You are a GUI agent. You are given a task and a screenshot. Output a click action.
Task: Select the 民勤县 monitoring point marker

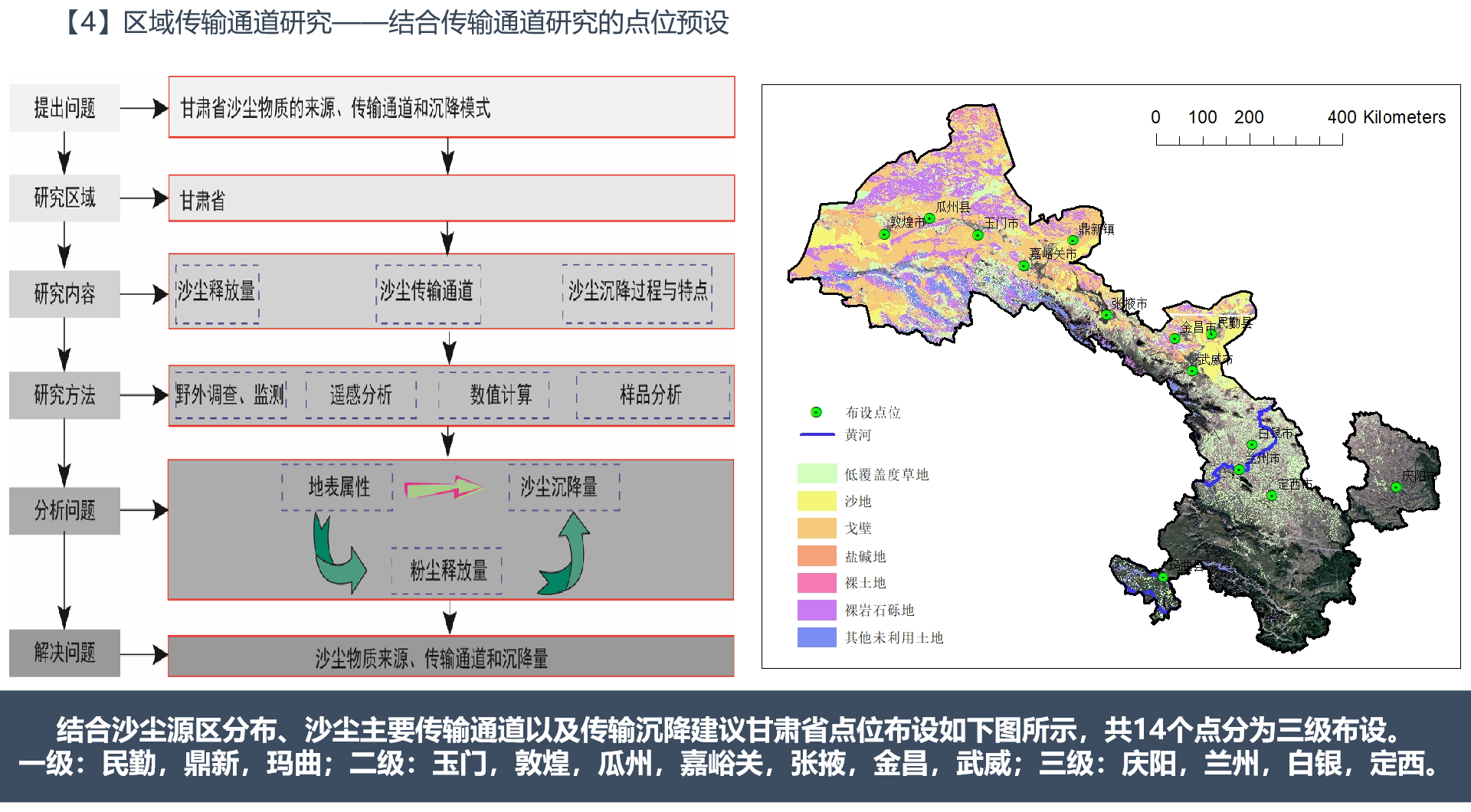click(x=1211, y=336)
